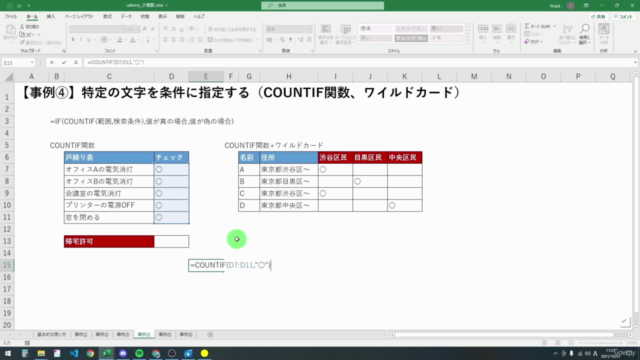The width and height of the screenshot is (640, 360).
Task: Toggle right text alignment
Action: pos(181,40)
